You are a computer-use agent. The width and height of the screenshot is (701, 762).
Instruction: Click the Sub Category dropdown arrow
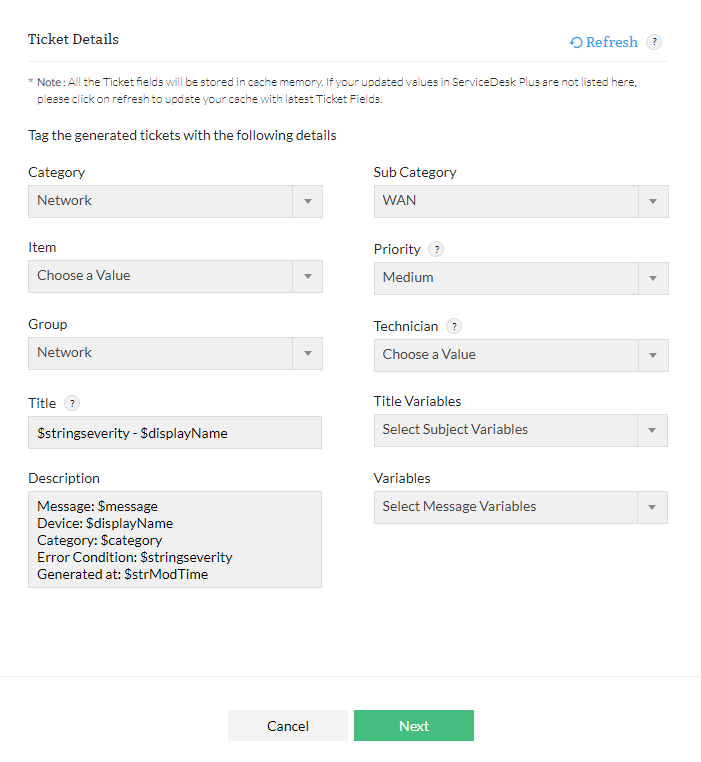(653, 201)
